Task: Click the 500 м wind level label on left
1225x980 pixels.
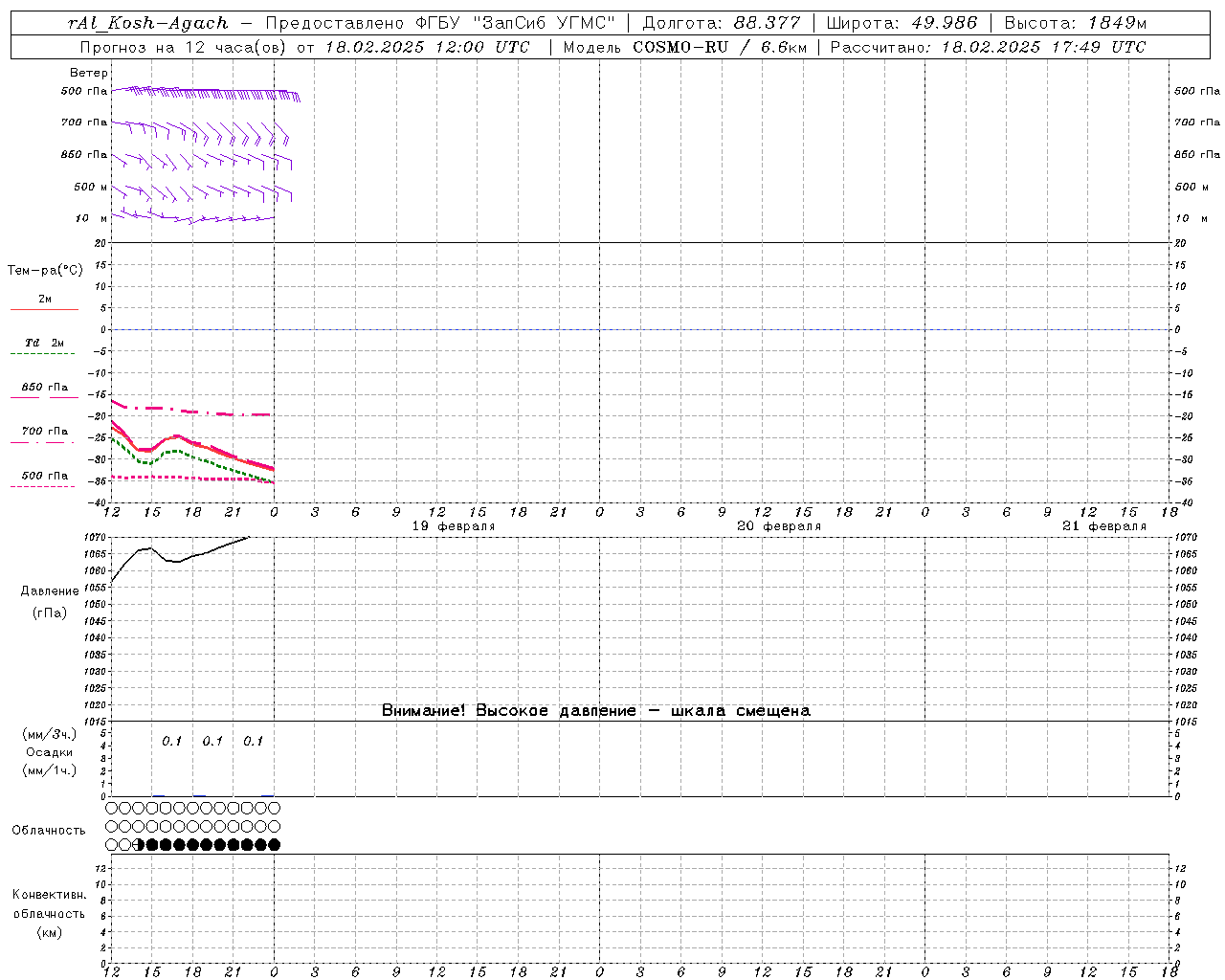Action: coord(91,187)
